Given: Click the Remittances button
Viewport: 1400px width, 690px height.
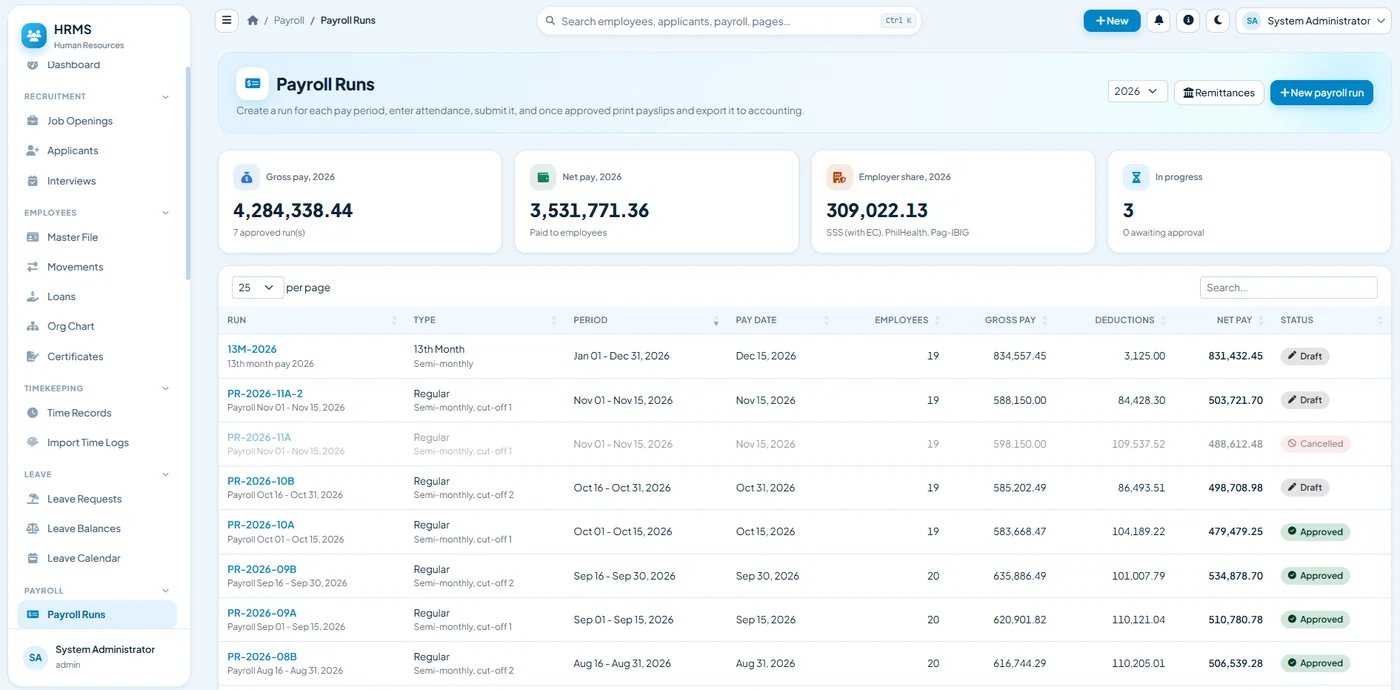Looking at the screenshot, I should tap(1218, 92).
